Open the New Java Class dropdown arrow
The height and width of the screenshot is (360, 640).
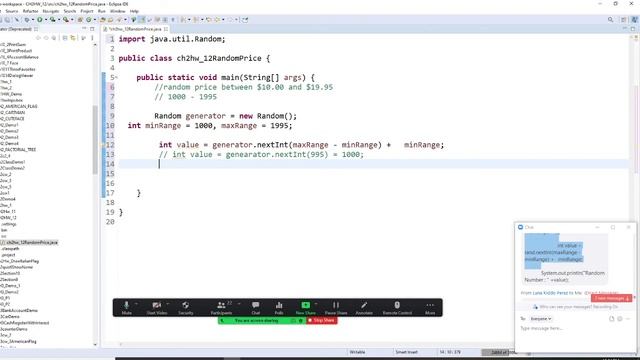[x=94, y=20]
